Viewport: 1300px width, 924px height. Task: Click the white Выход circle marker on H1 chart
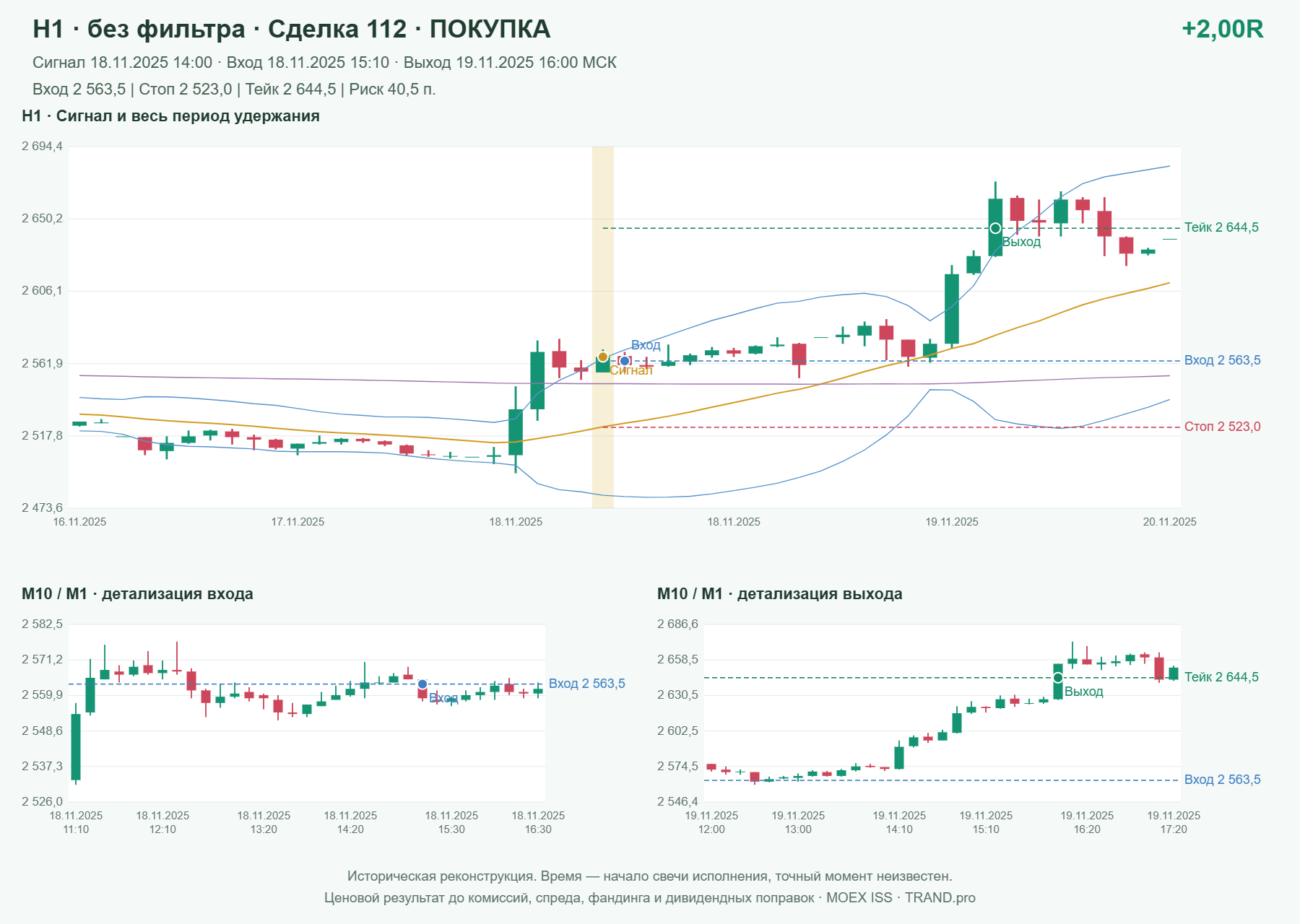tap(995, 228)
